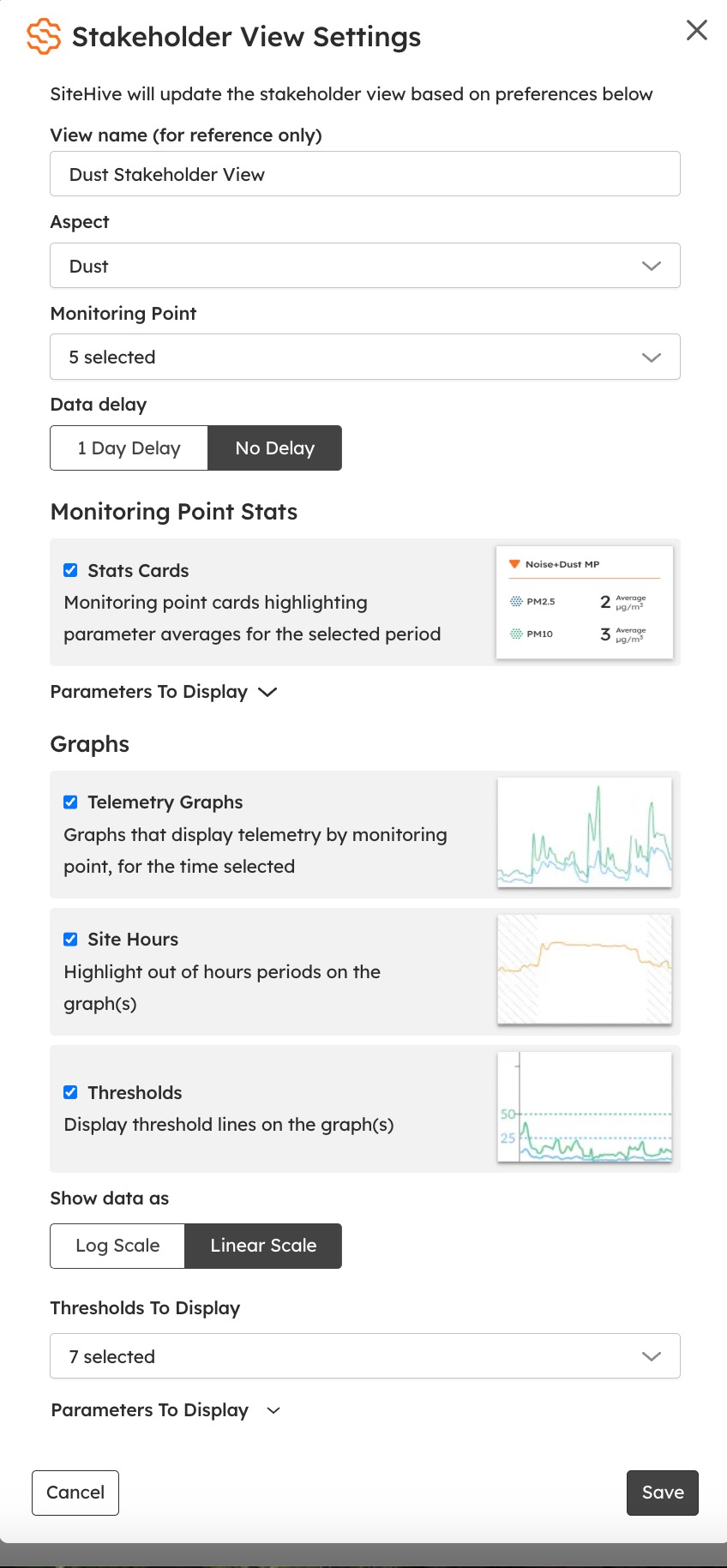
Task: Expand Parameters To Display under Stats
Action: tap(163, 692)
